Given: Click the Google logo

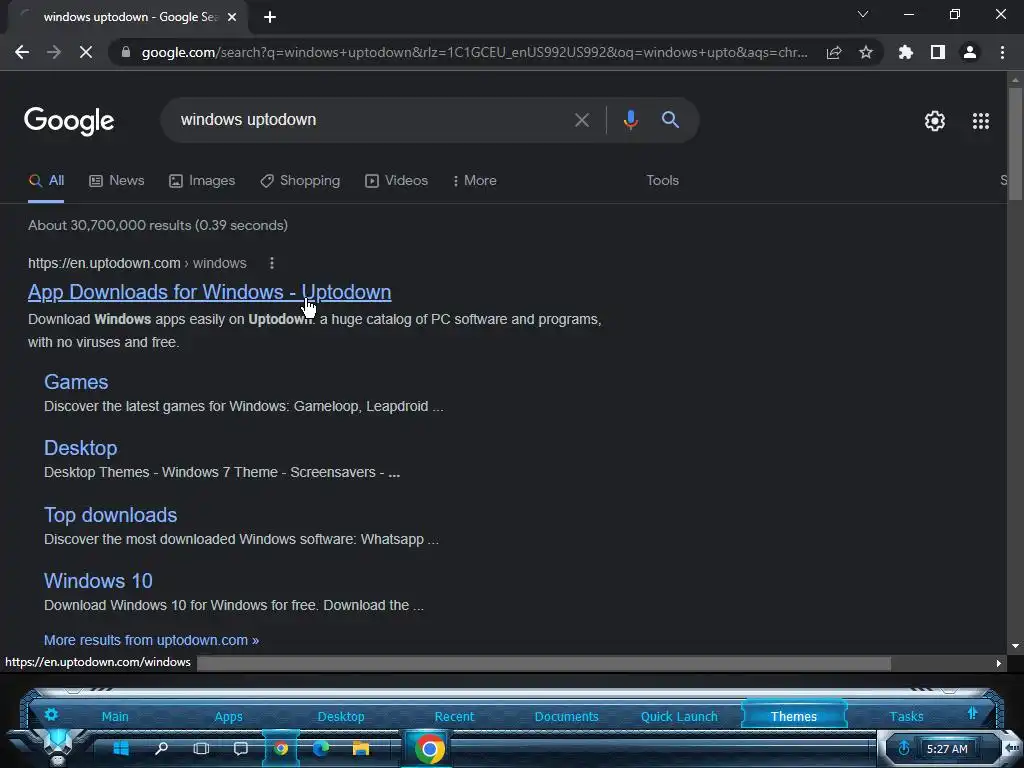Looking at the screenshot, I should (x=69, y=121).
